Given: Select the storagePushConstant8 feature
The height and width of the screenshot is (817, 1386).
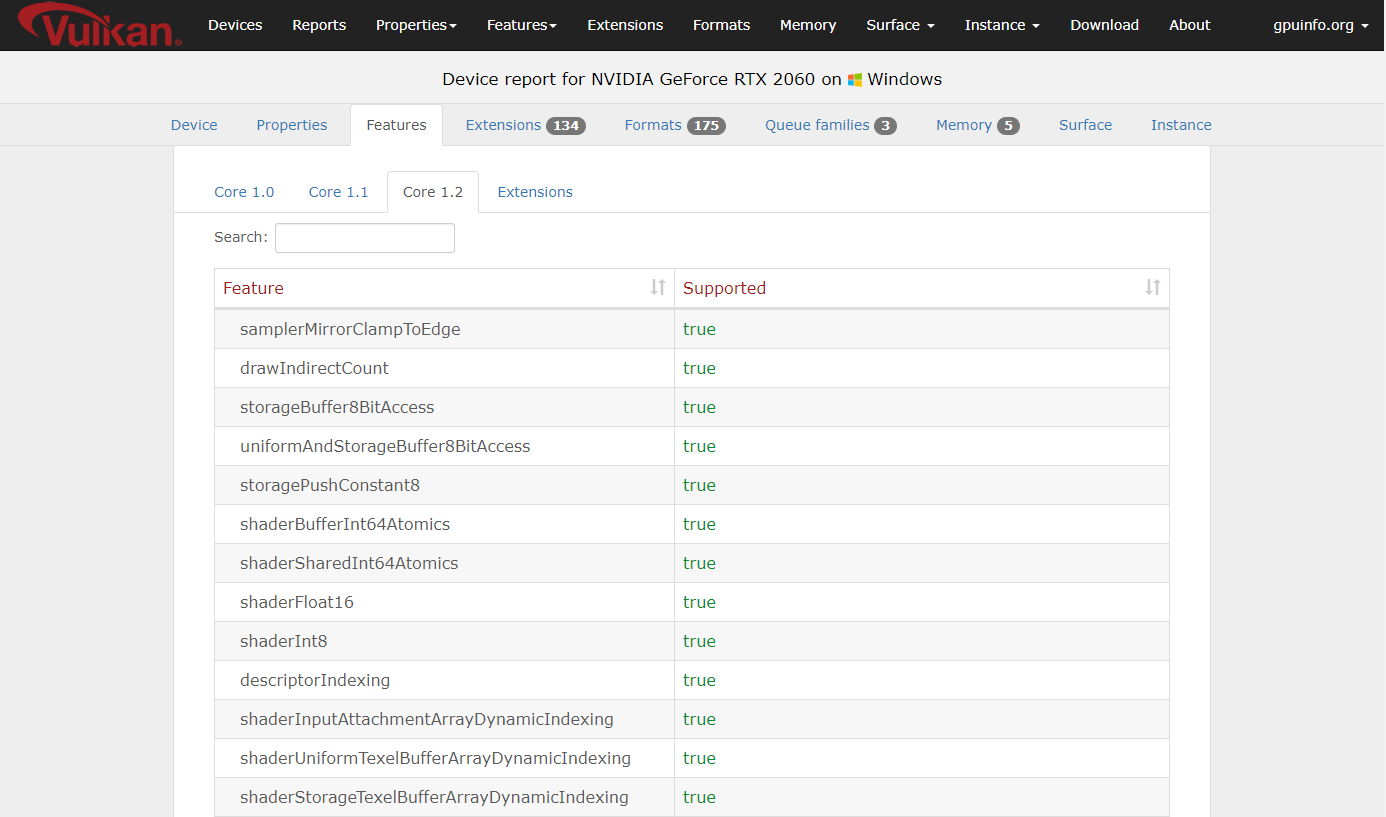Looking at the screenshot, I should point(330,485).
